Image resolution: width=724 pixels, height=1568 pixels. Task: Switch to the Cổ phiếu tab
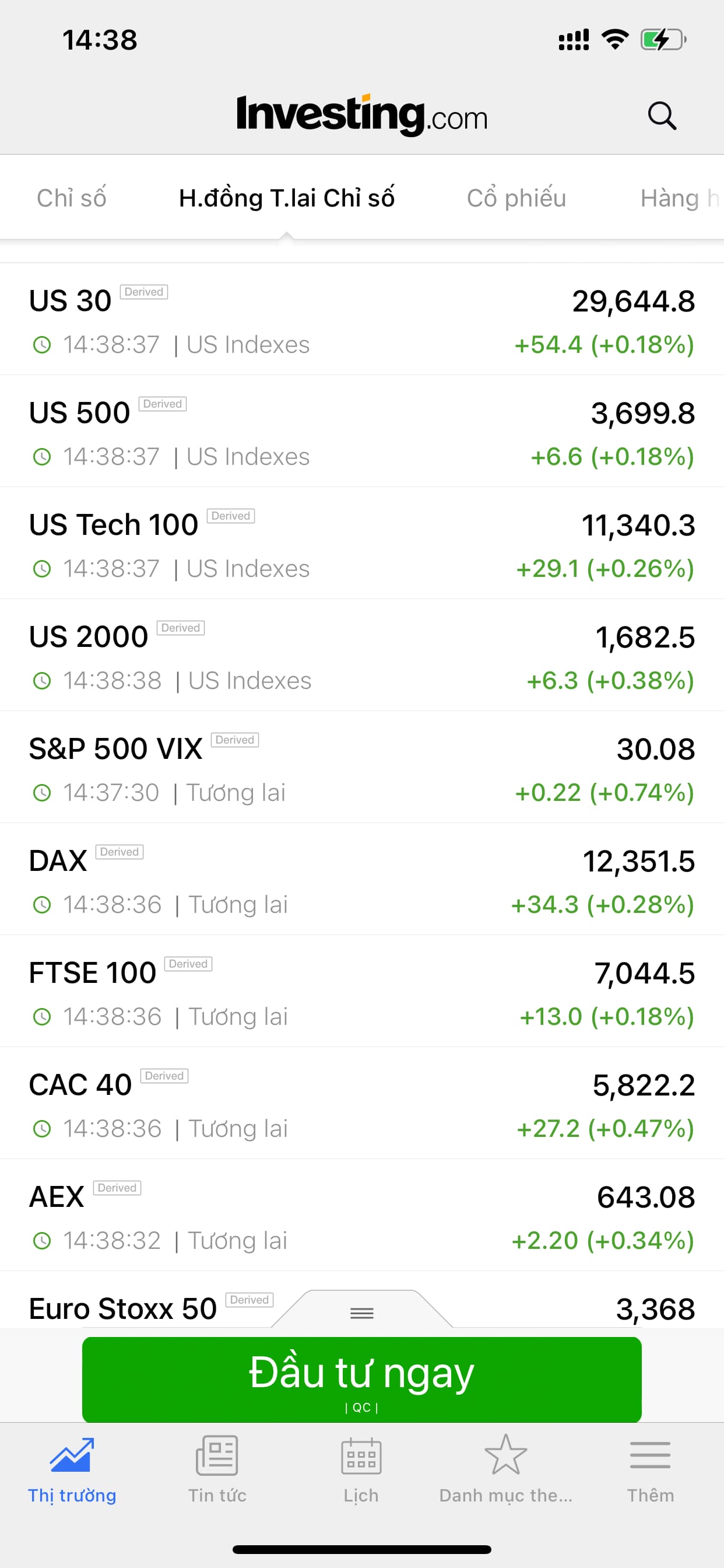click(x=516, y=198)
